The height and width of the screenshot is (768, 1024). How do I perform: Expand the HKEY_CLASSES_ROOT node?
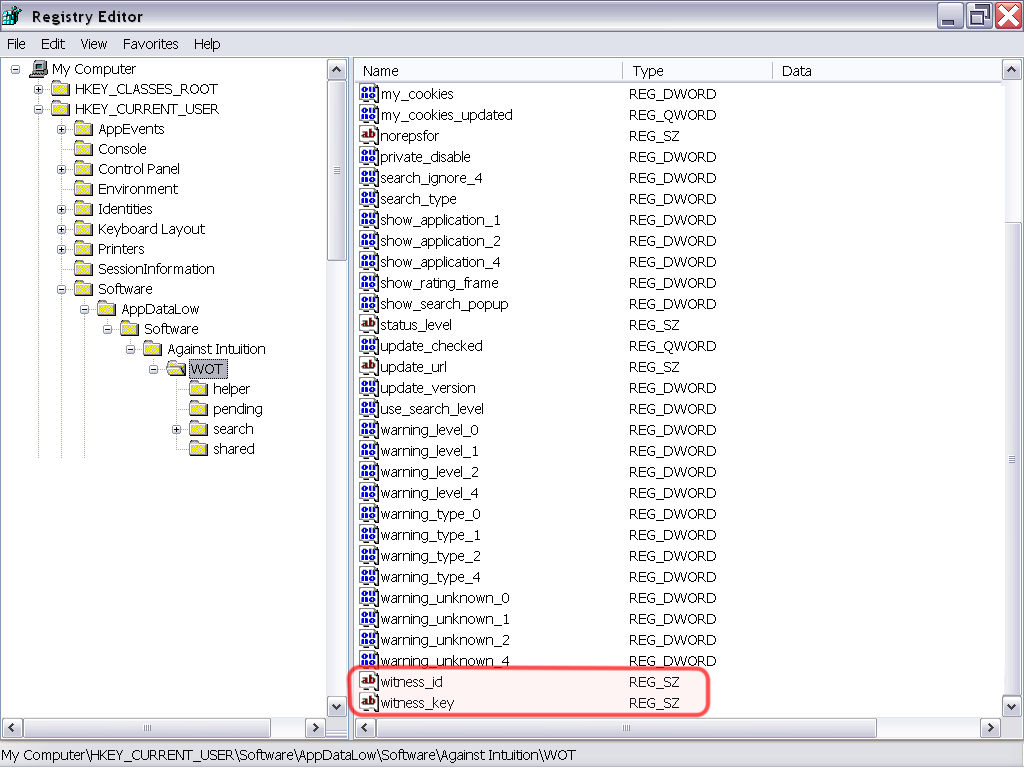39,89
